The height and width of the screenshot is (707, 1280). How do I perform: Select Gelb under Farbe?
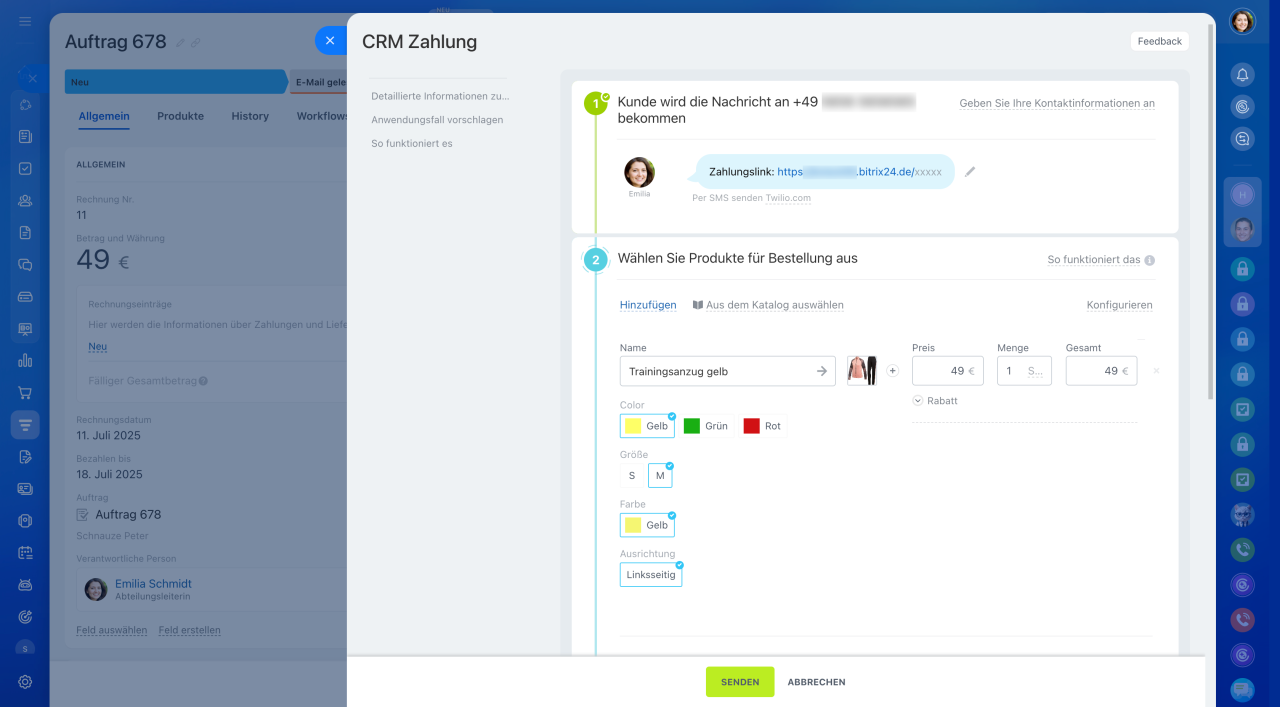(647, 525)
